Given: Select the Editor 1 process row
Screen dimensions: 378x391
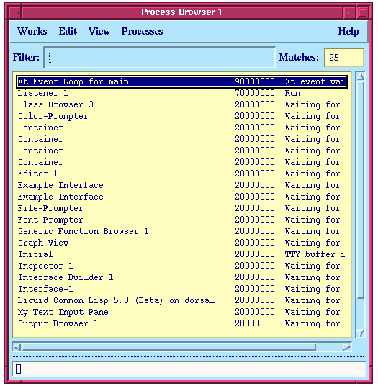Looking at the screenshot, I should tap(182, 174).
